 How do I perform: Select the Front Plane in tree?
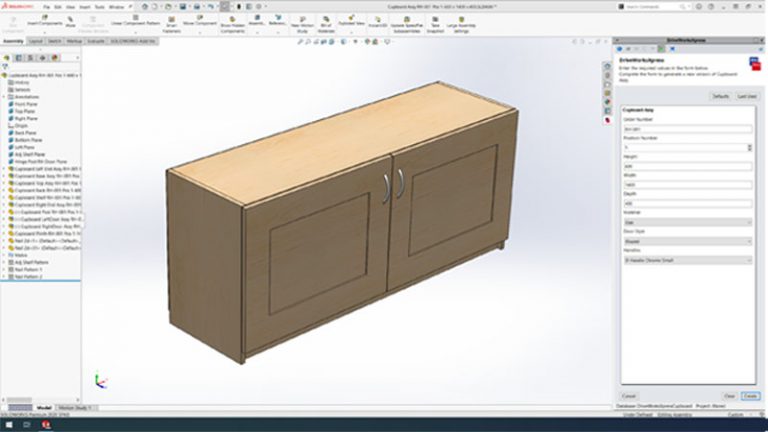coord(26,104)
